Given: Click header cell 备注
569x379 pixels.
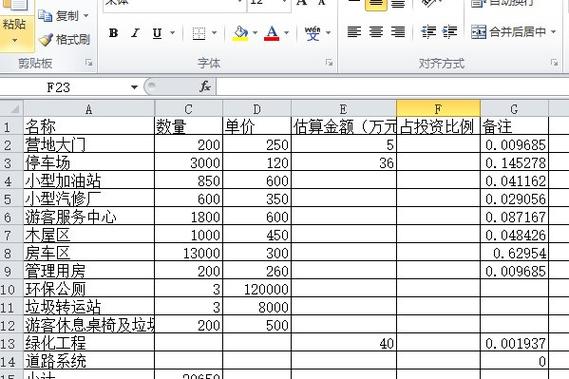Looking at the screenshot, I should [x=514, y=126].
